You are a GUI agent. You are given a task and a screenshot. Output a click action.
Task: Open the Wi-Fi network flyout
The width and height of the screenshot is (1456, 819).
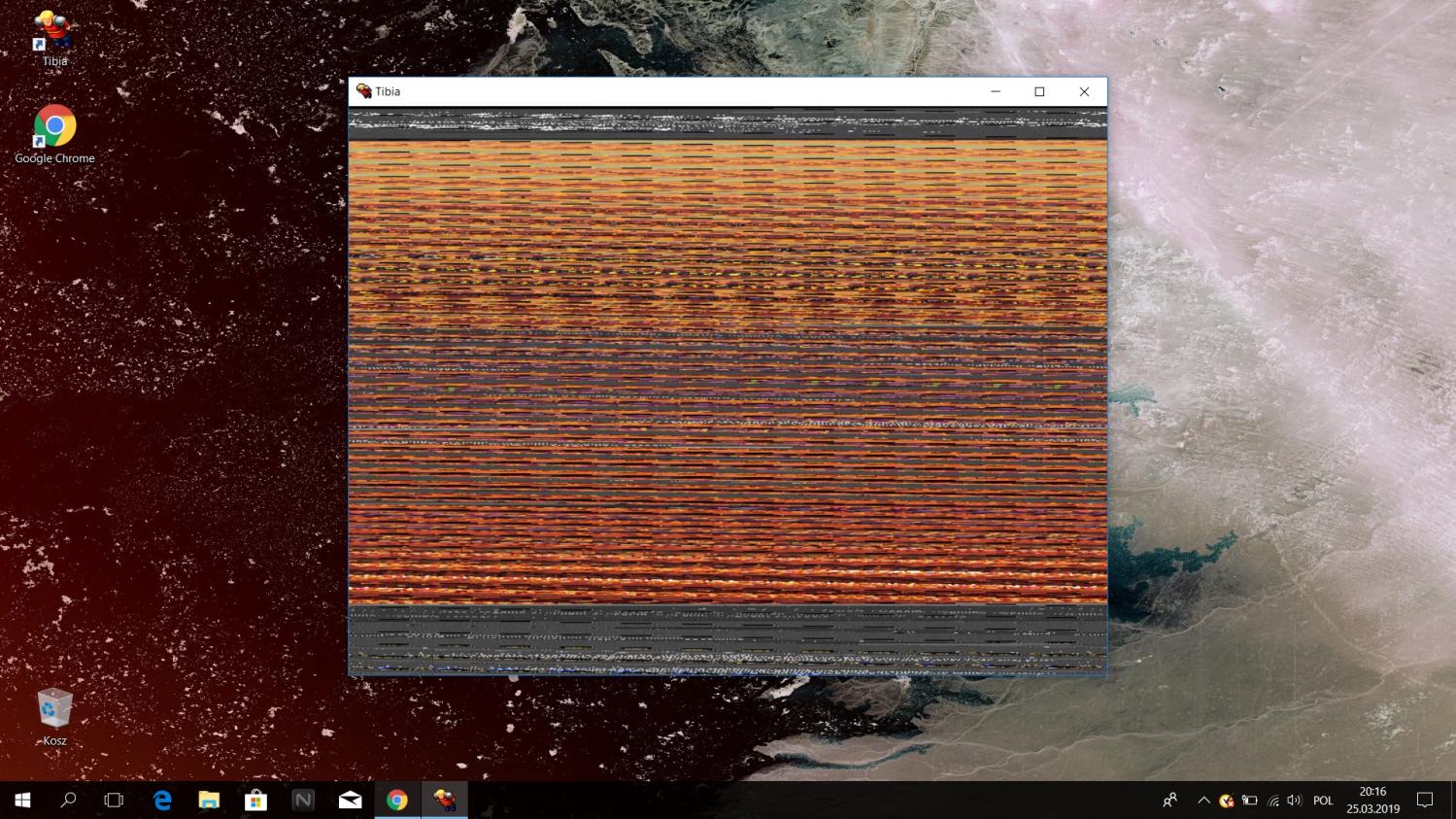1272,801
